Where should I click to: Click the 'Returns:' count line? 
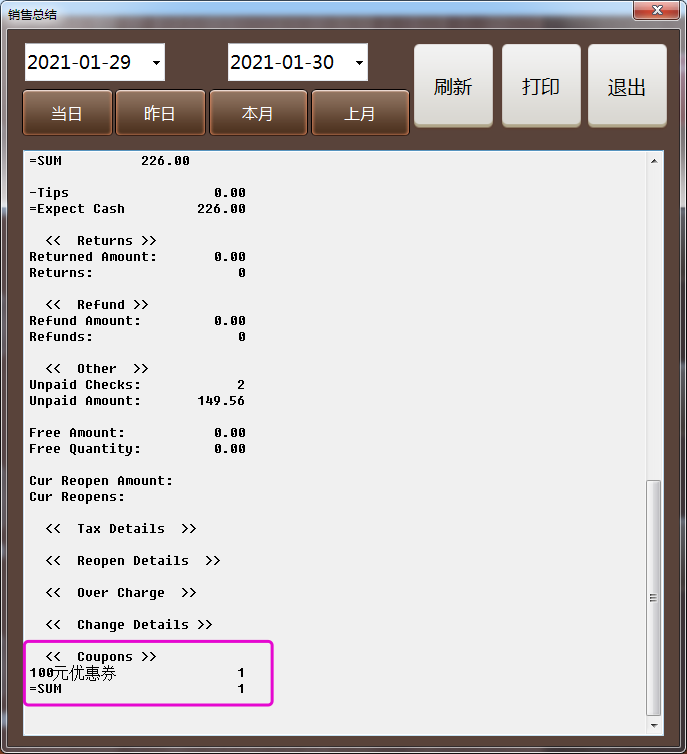coord(137,273)
